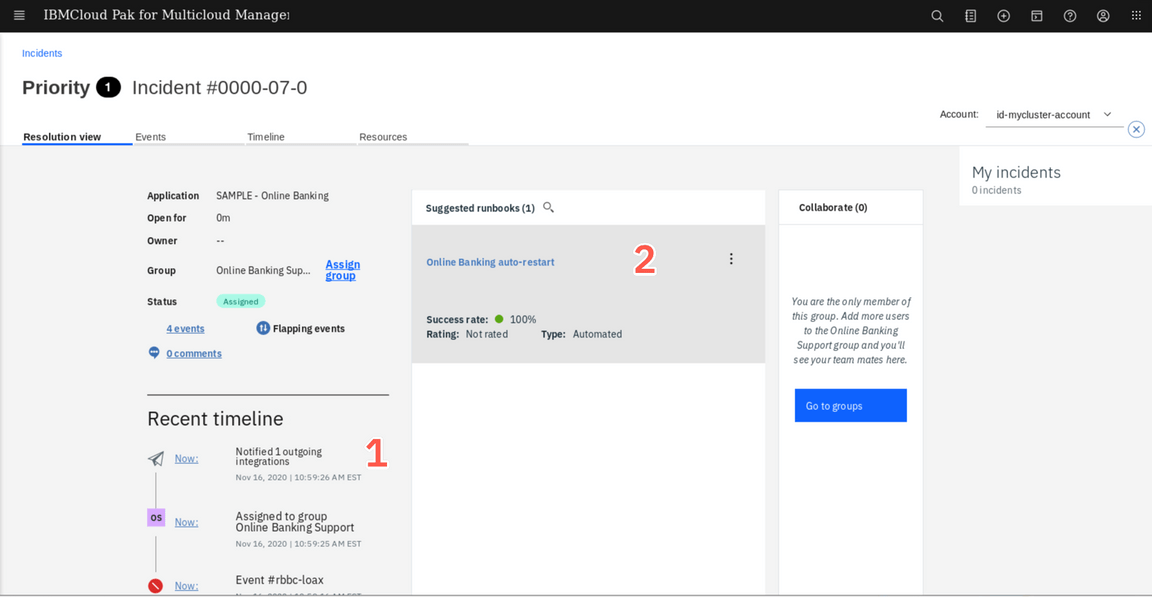Close the side panel with X icon
Screen dimensions: 1152x597
click(1137, 129)
